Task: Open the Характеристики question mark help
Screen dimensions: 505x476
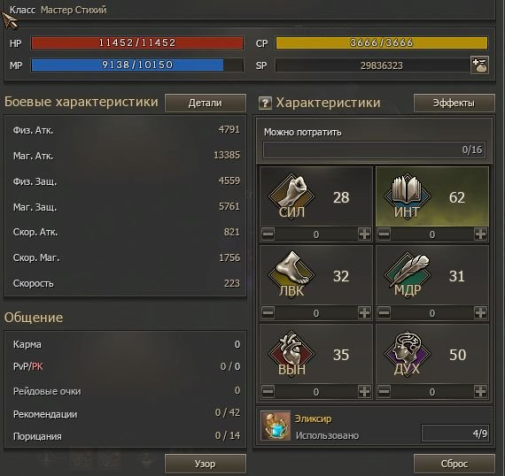Action: (265, 103)
